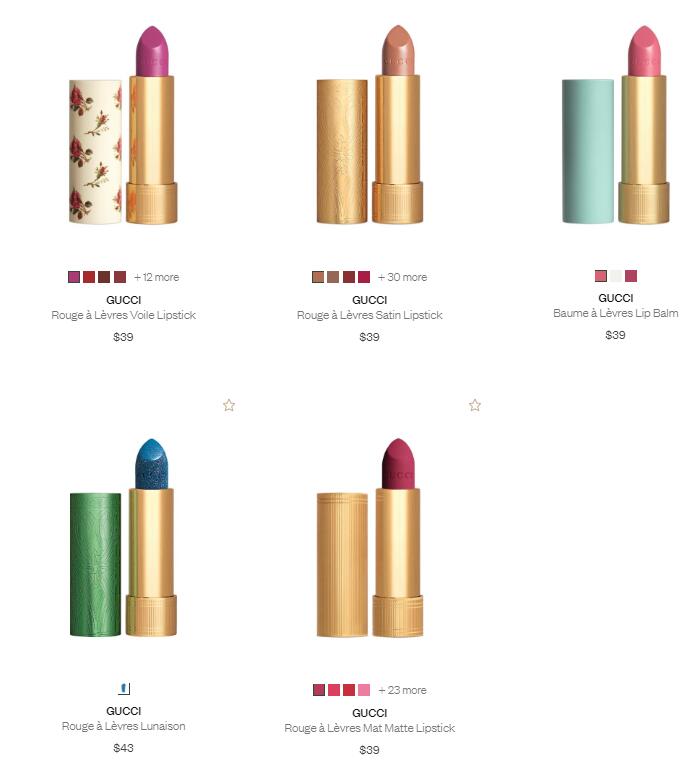Click the favorite star above Rouge à Lèvres Lunaison
This screenshot has height=761, width=692.
(x=229, y=405)
